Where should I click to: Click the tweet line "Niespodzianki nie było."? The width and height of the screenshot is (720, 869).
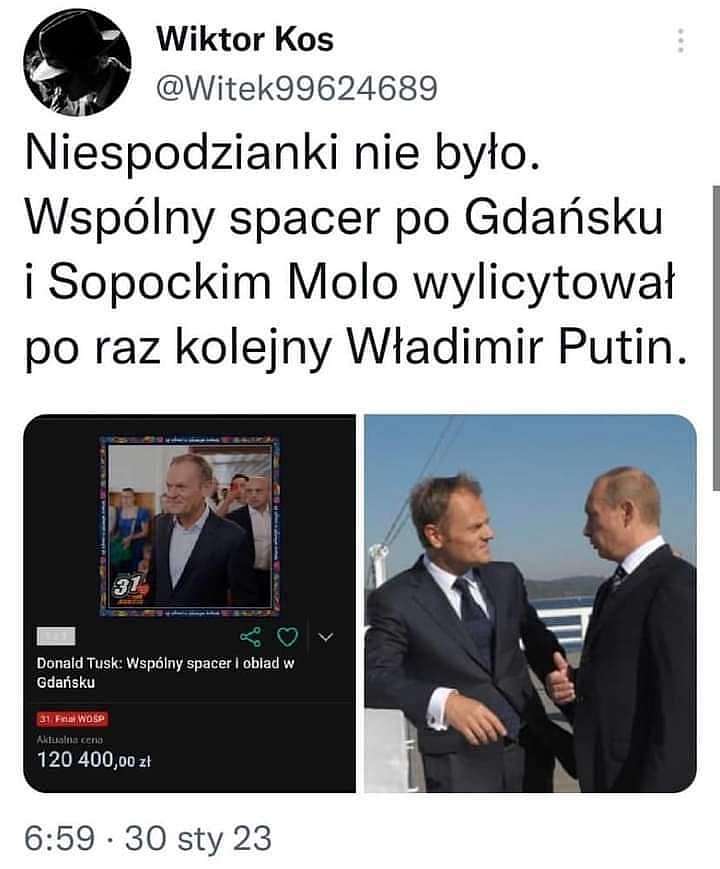pos(282,154)
